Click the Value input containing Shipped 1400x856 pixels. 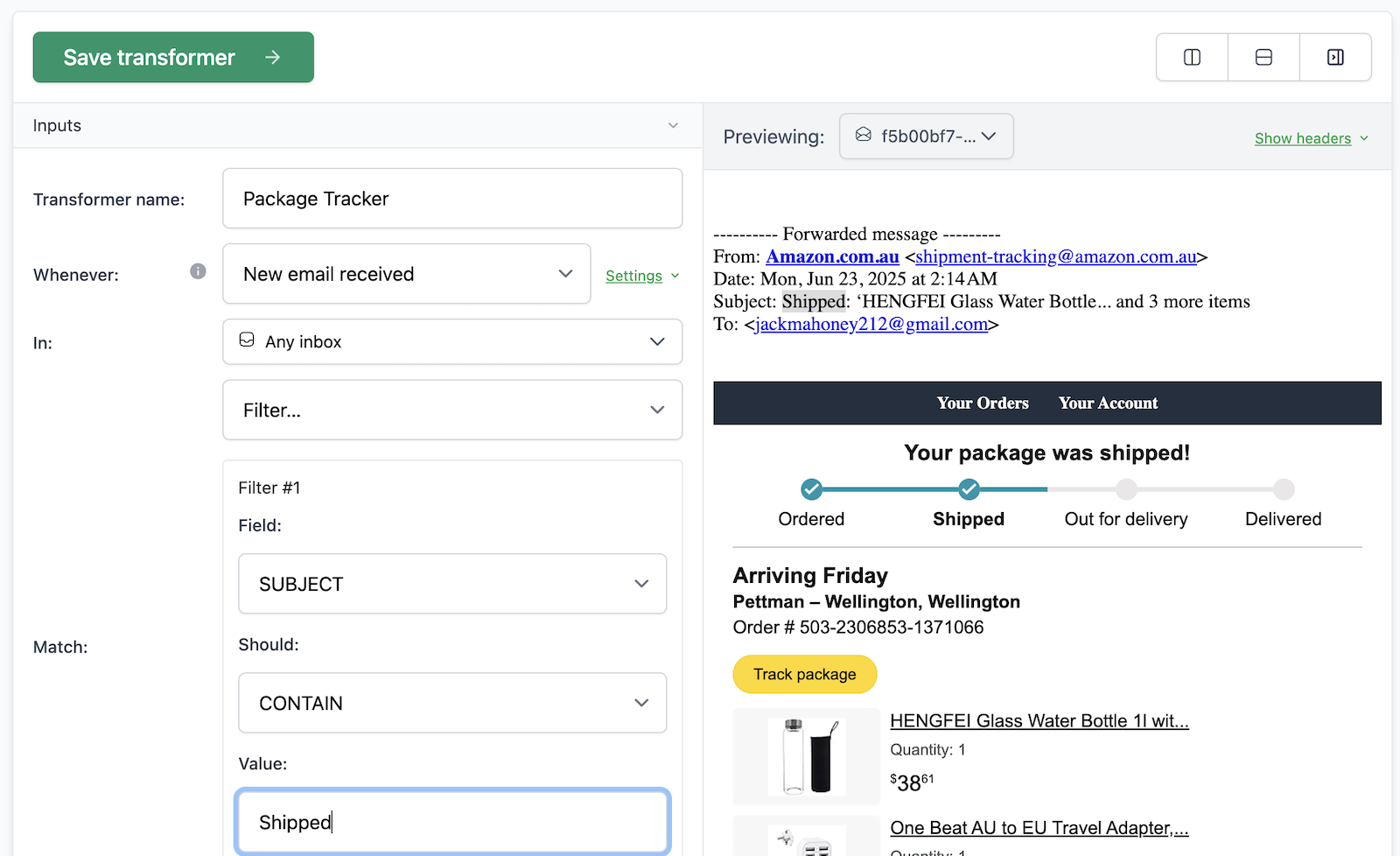coord(452,822)
